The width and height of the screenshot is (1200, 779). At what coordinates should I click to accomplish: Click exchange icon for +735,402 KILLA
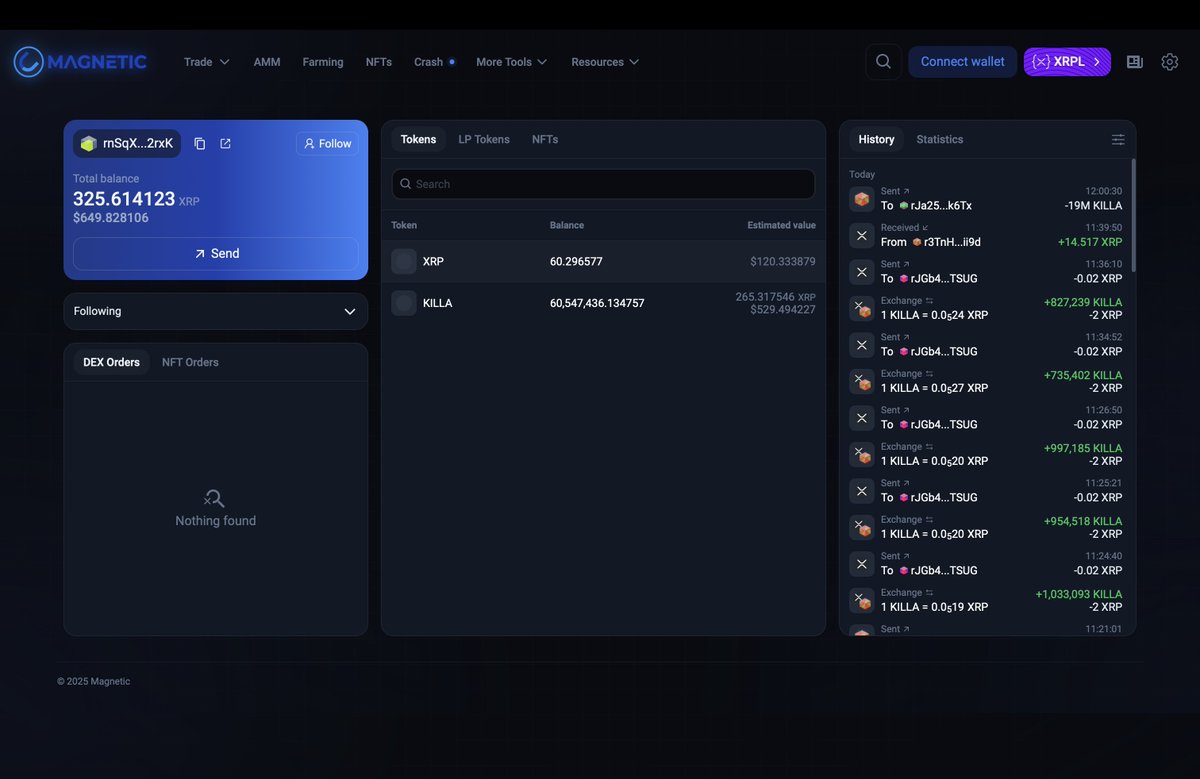click(862, 381)
